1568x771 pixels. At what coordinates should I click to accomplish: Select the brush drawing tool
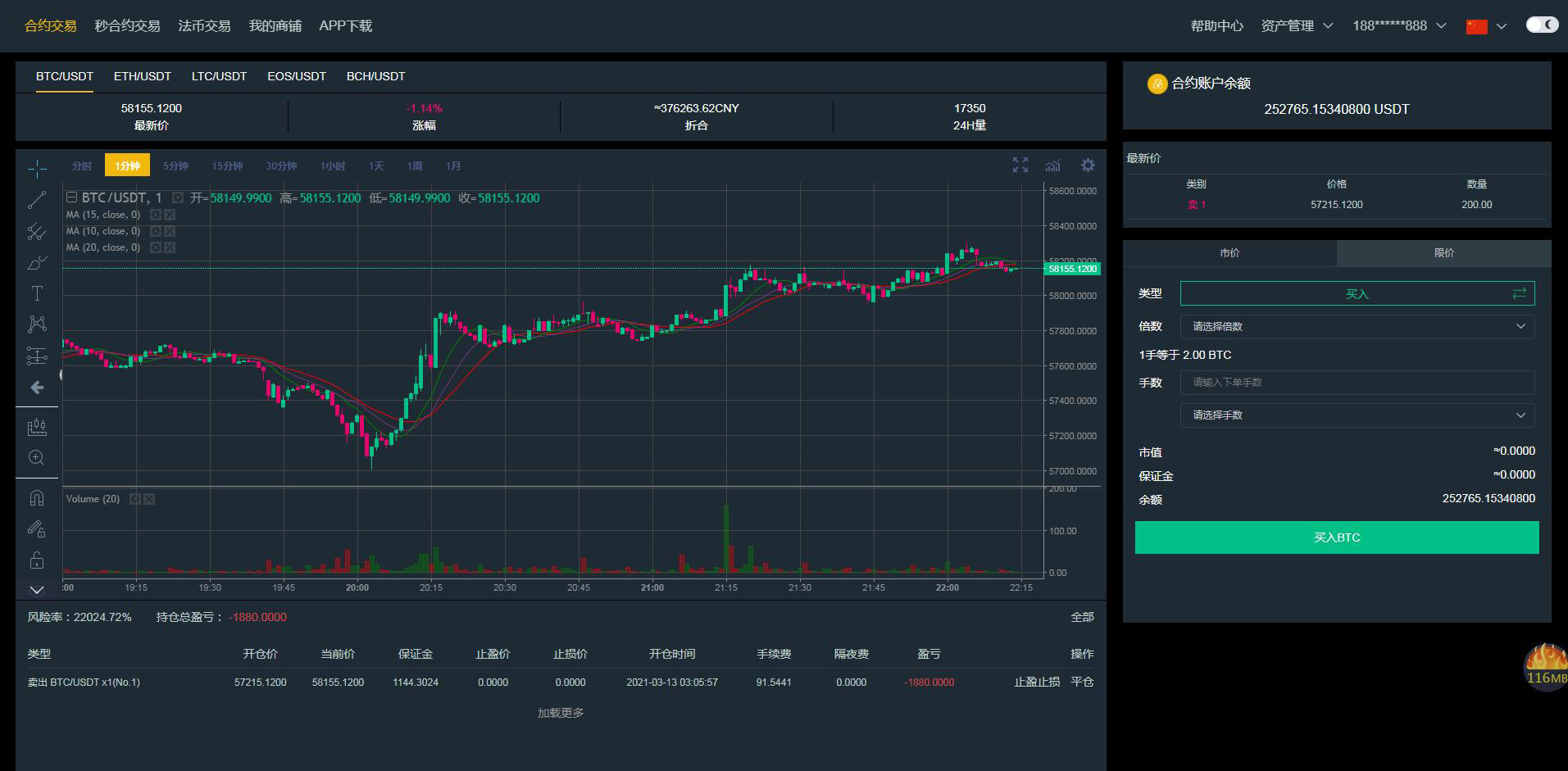[x=37, y=262]
